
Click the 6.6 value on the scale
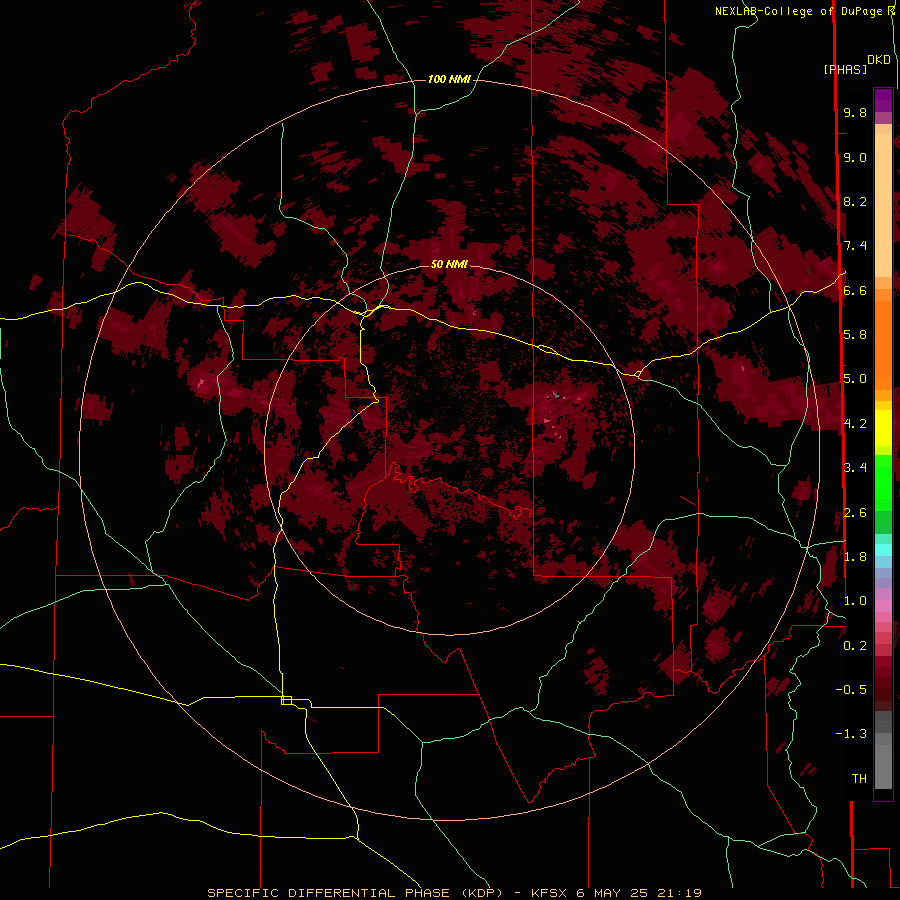coord(855,290)
